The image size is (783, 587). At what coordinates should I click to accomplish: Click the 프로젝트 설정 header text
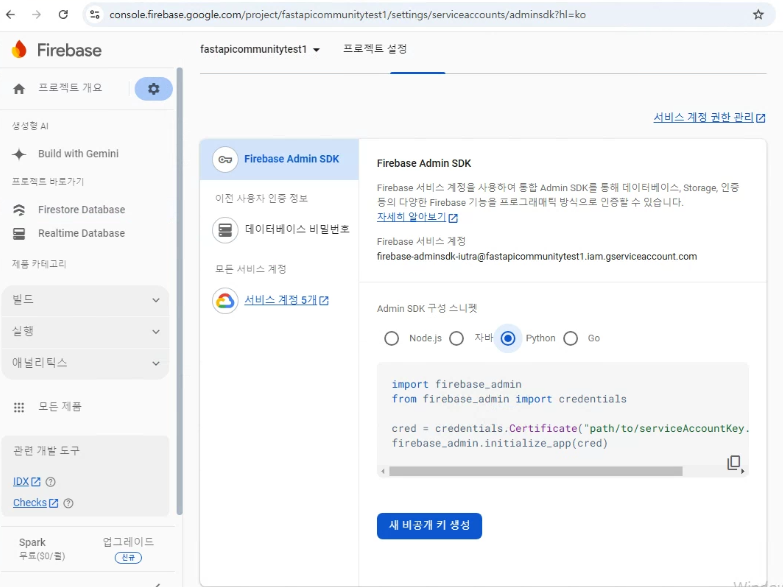click(x=375, y=49)
